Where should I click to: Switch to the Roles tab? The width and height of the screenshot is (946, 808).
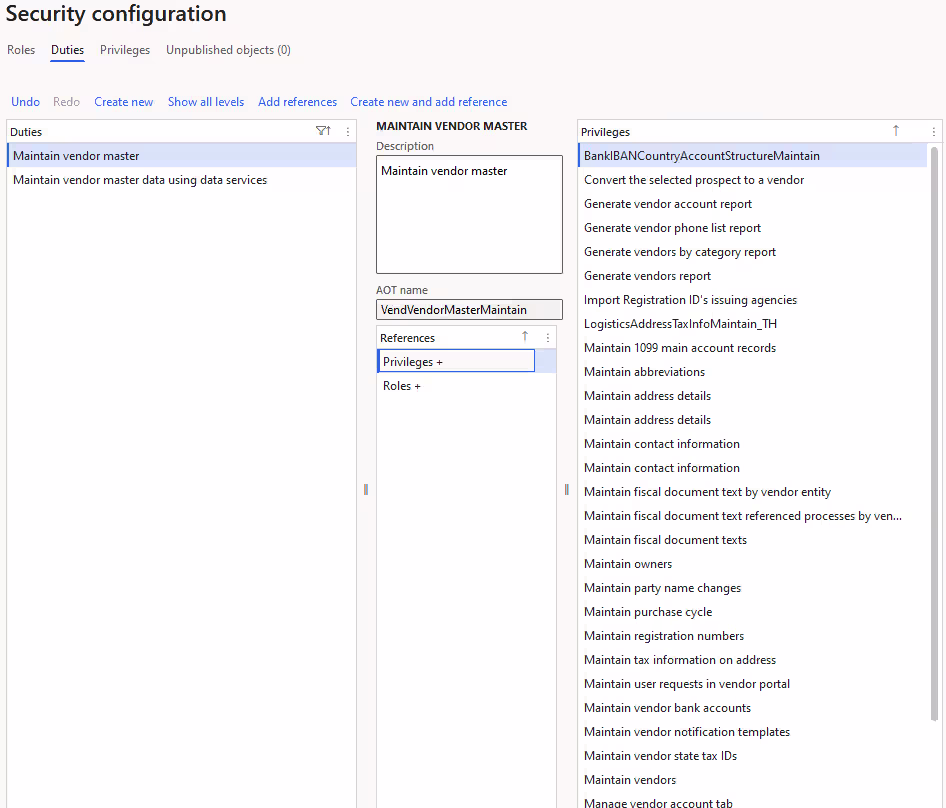click(21, 50)
